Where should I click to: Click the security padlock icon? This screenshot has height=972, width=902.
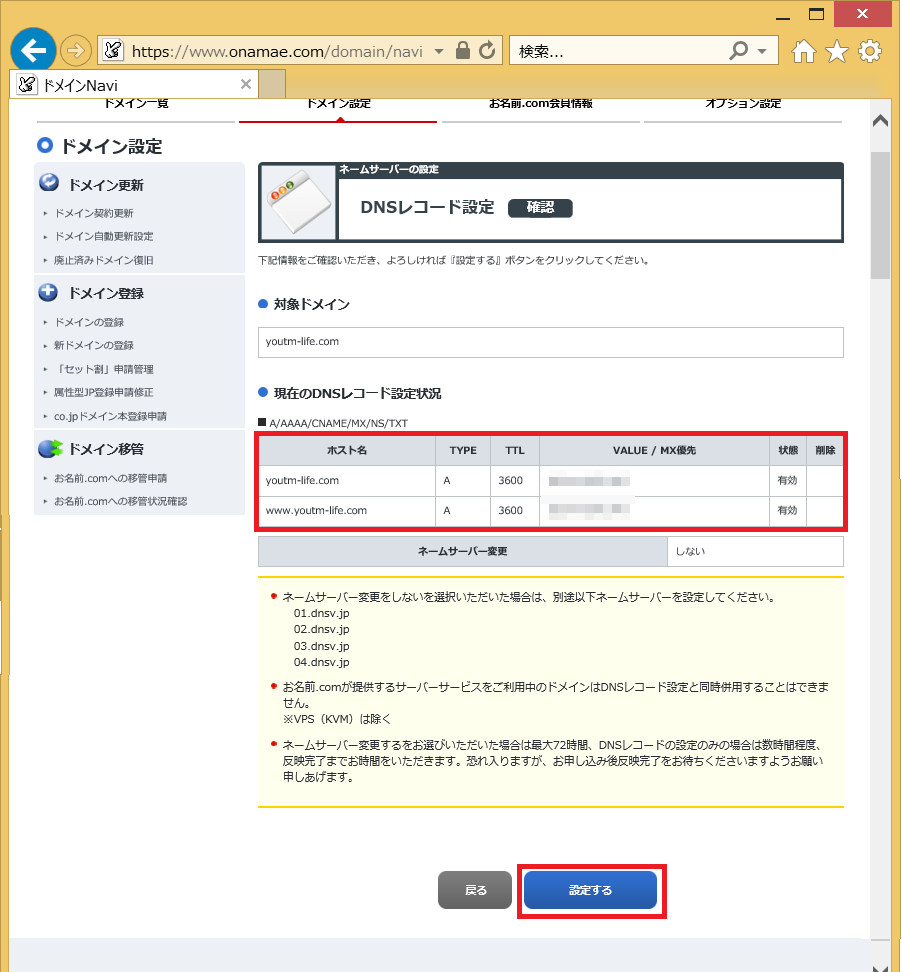coord(462,50)
